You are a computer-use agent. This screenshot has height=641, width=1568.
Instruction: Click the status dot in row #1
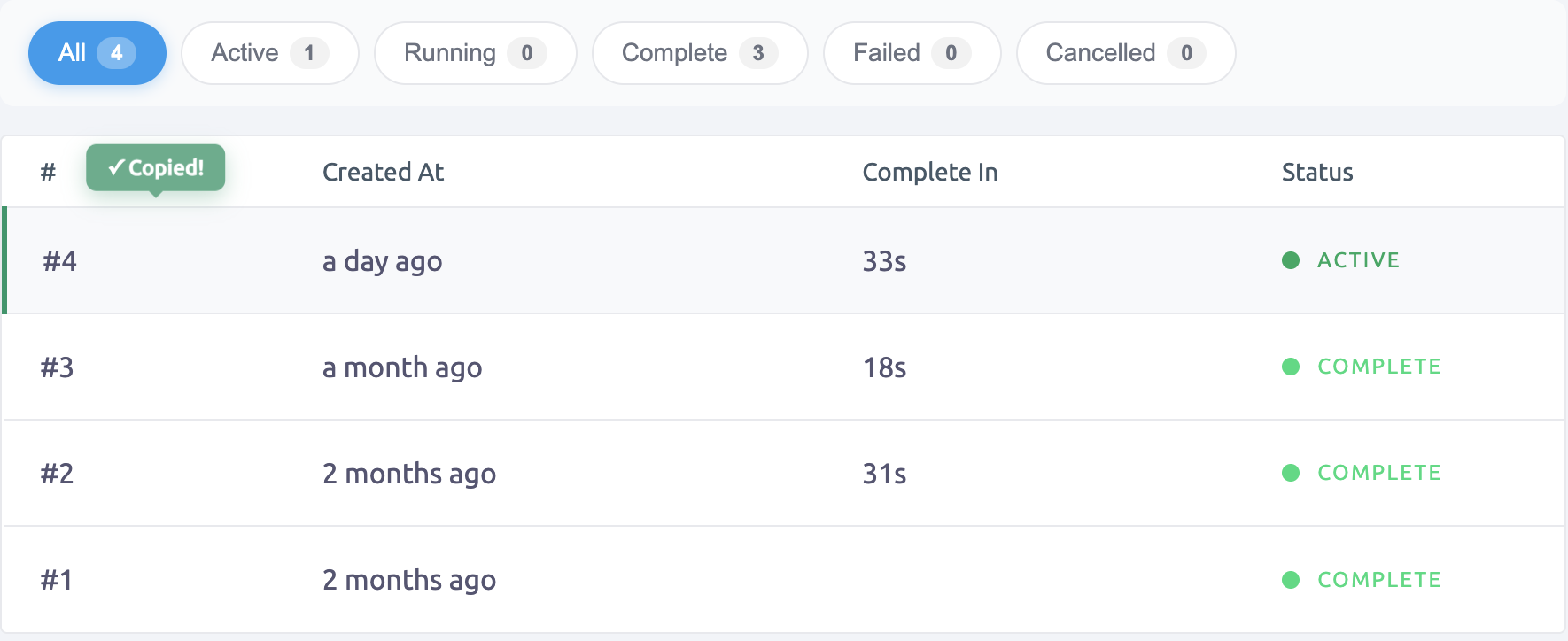coord(1291,580)
